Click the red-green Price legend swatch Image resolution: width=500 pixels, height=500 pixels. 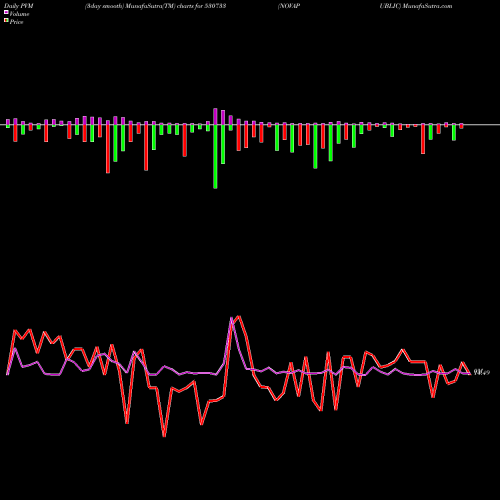tap(6, 21)
